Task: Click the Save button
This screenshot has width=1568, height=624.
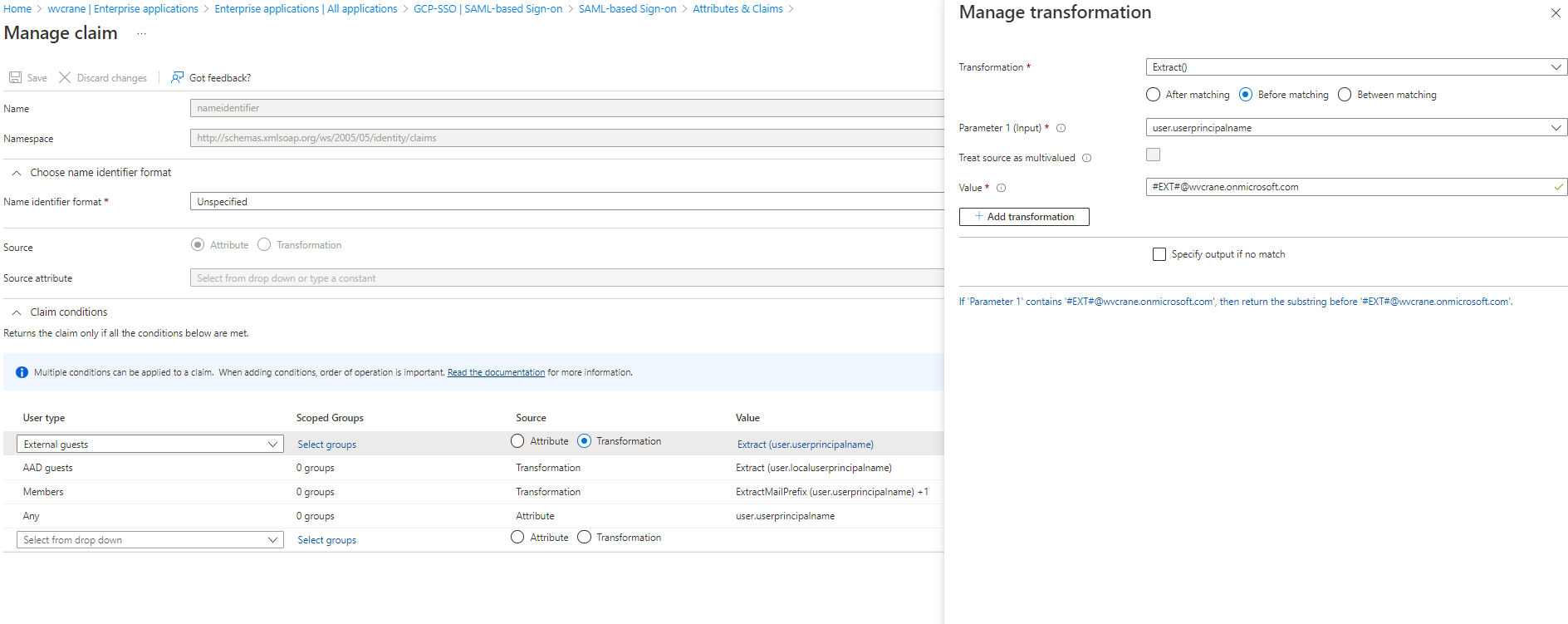Action: coord(28,77)
